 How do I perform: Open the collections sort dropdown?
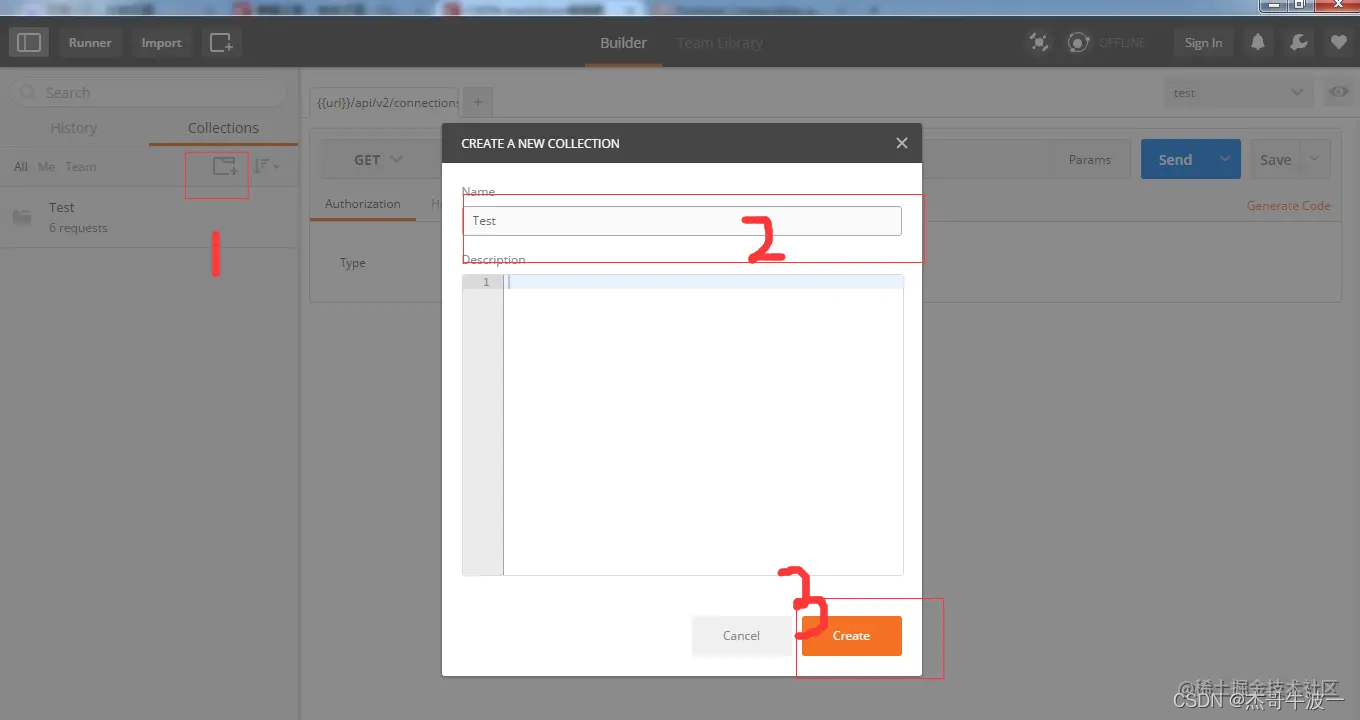[x=265, y=166]
